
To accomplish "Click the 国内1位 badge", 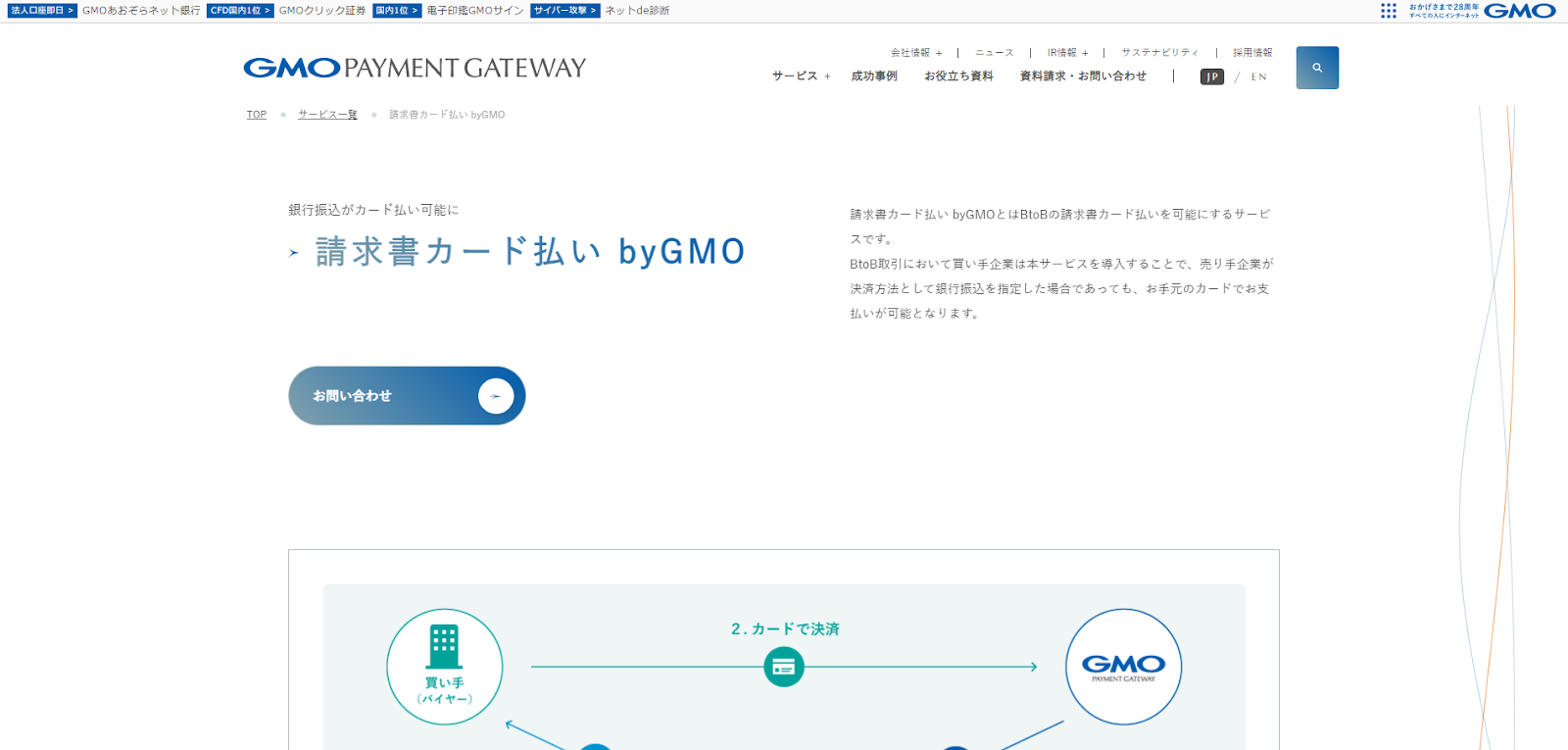I will (397, 11).
